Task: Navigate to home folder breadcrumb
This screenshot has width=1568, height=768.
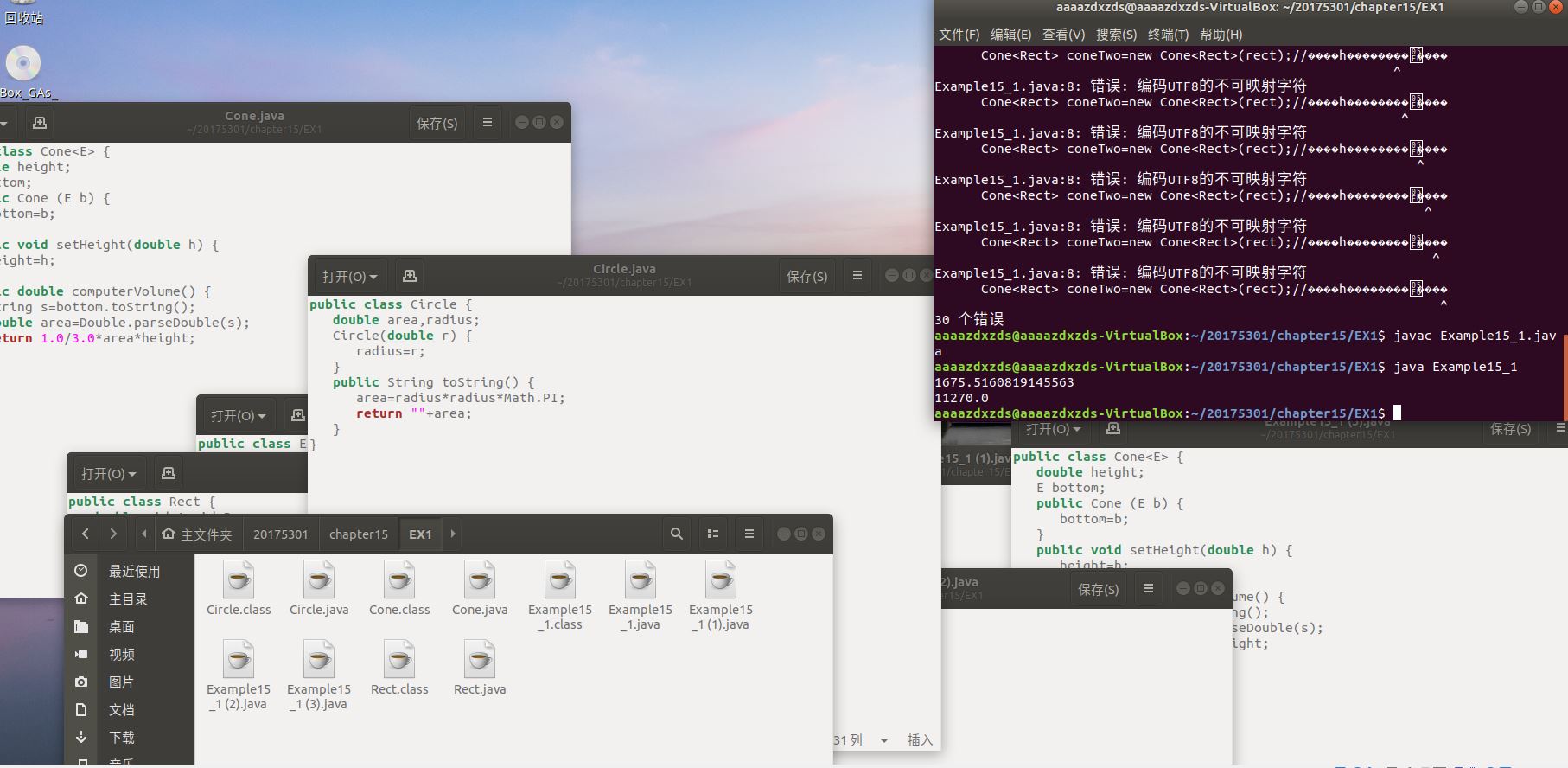Action: pos(197,534)
